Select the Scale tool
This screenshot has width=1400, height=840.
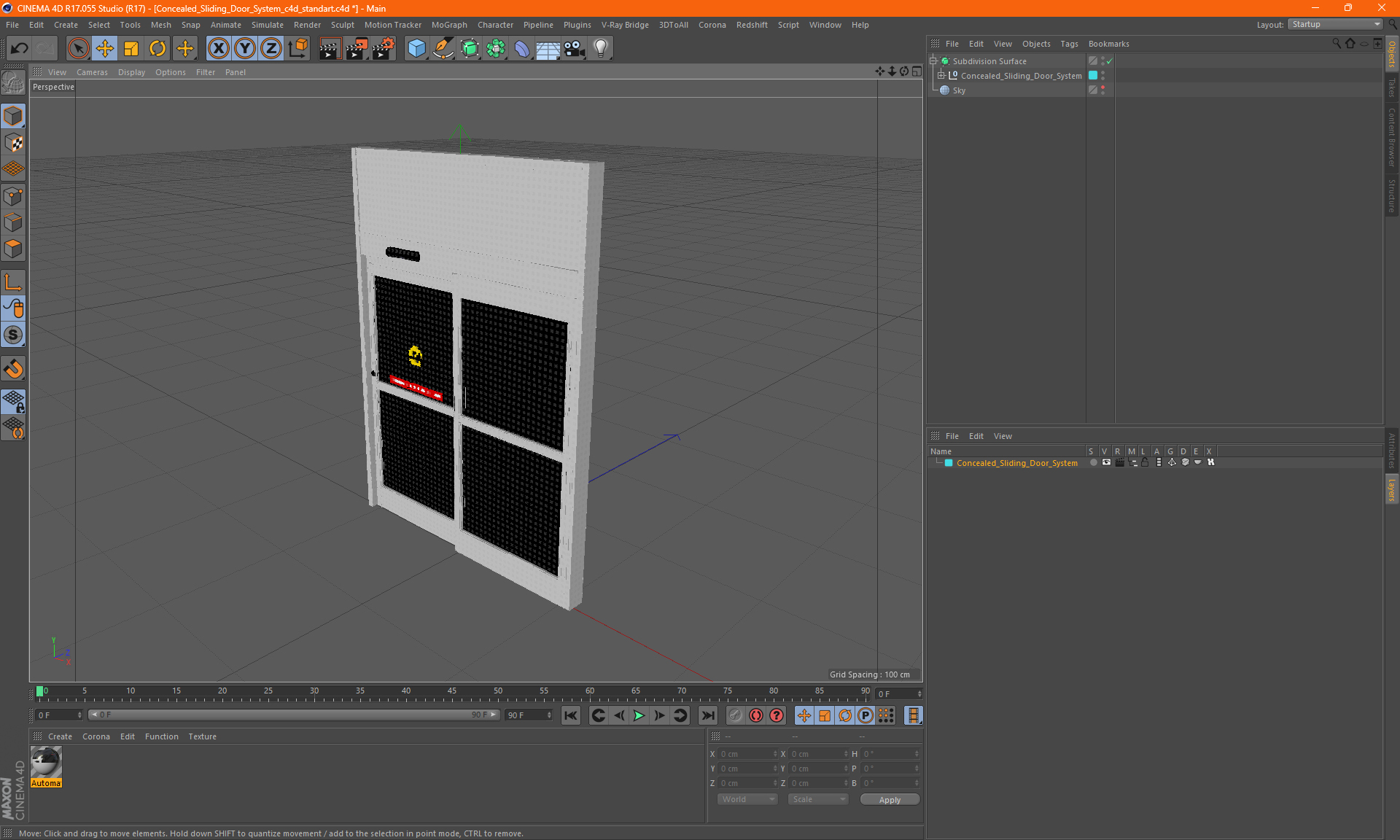[x=131, y=48]
